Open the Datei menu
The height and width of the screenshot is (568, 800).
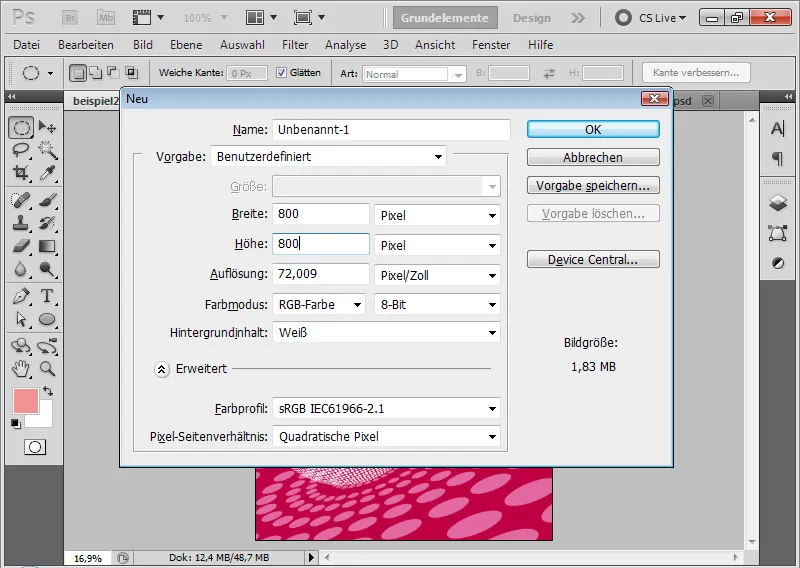[27, 45]
